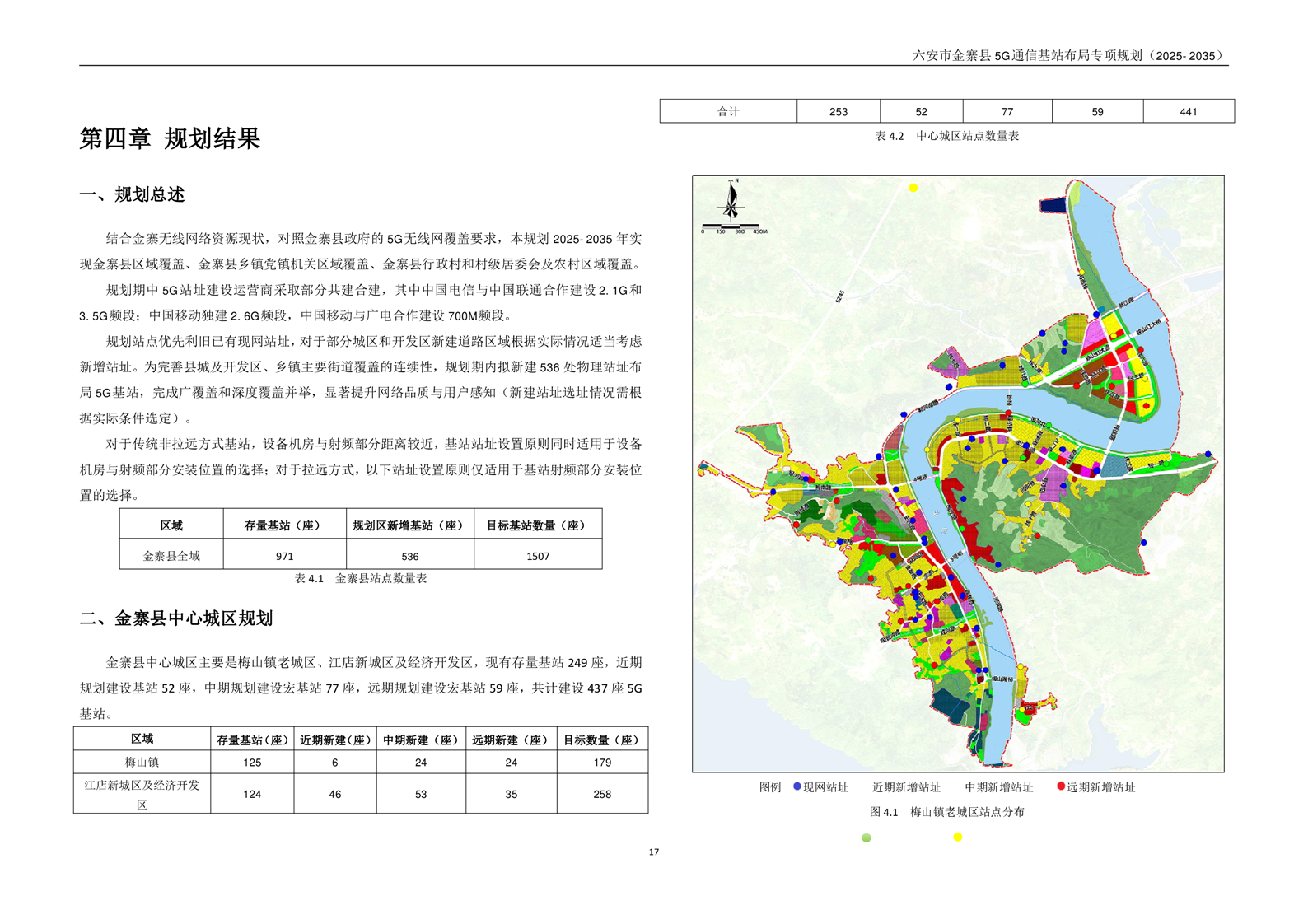1308x924 pixels.
Task: Click the legend label 中期新增站址
Action: click(x=999, y=787)
